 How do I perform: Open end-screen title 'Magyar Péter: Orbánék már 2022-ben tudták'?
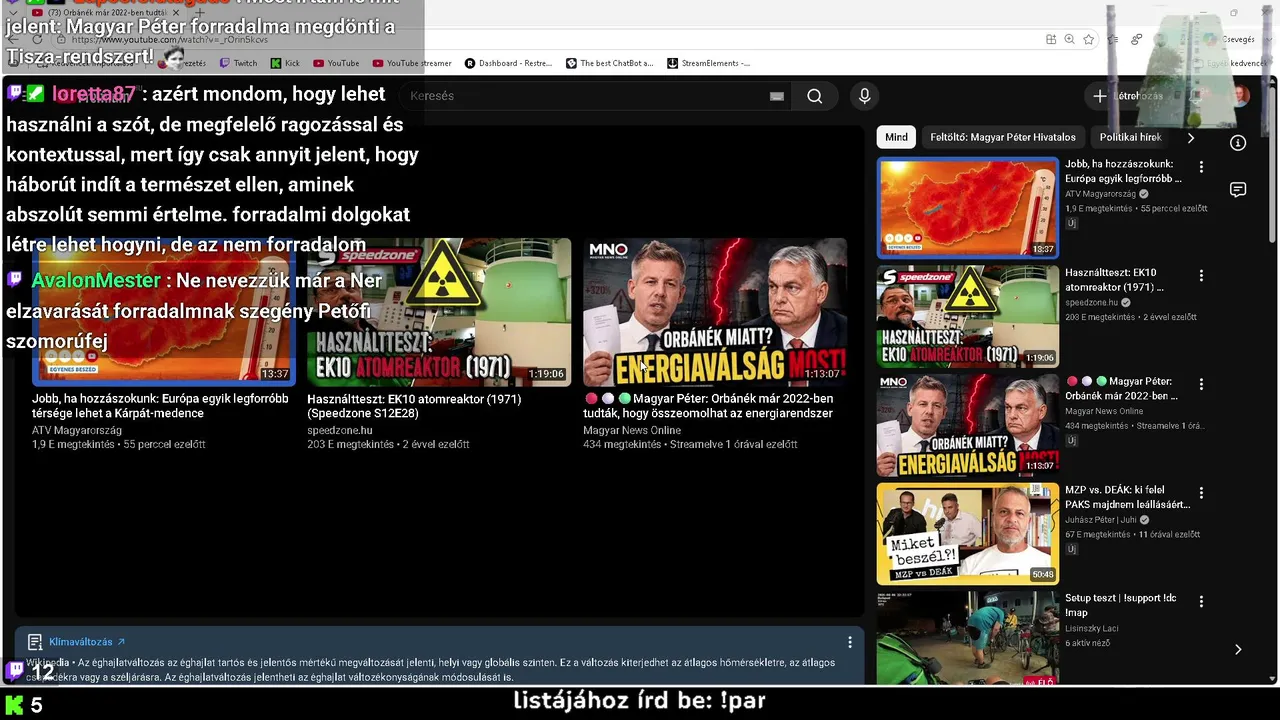pos(708,406)
